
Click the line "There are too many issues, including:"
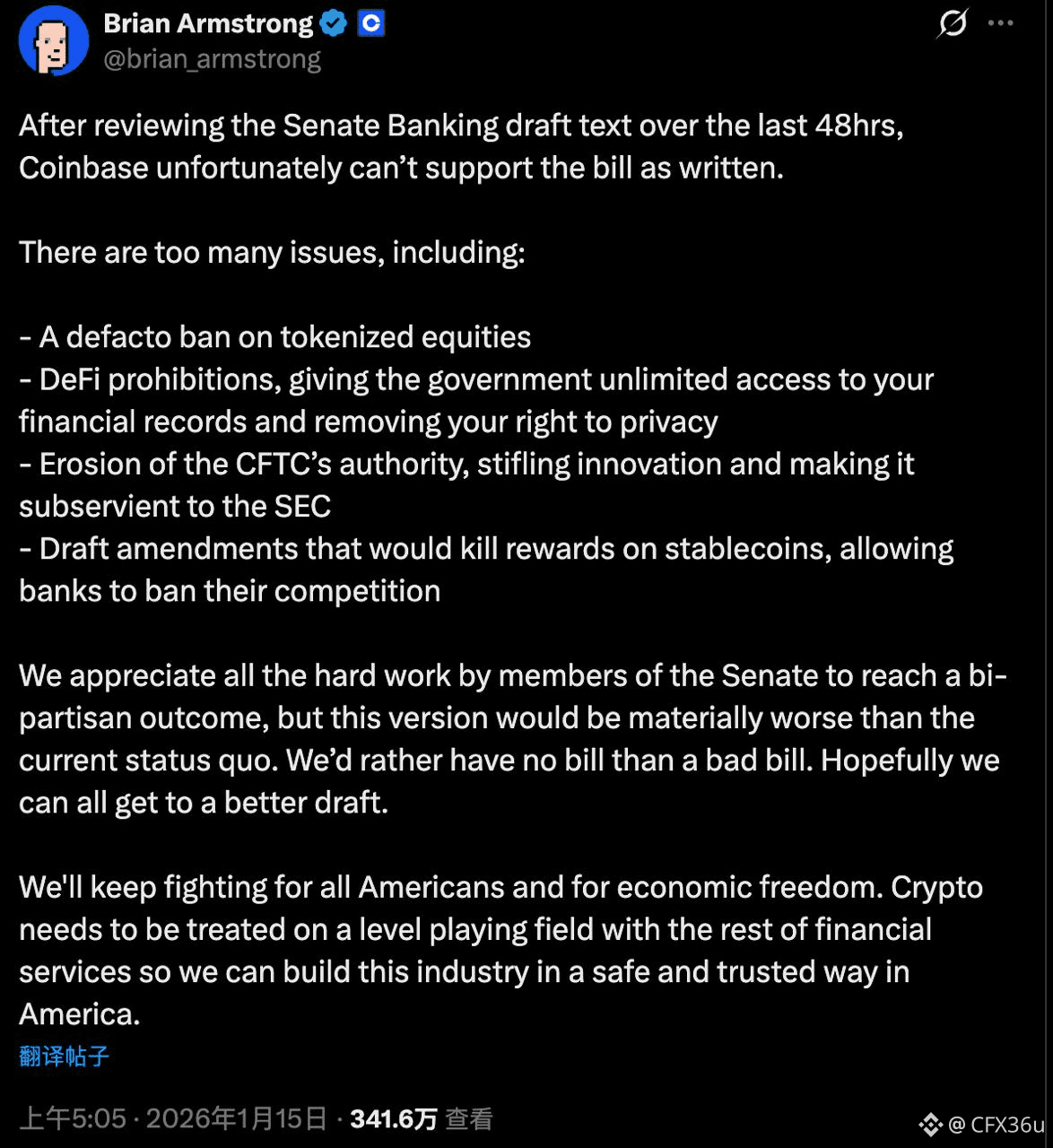pyautogui.click(x=272, y=252)
